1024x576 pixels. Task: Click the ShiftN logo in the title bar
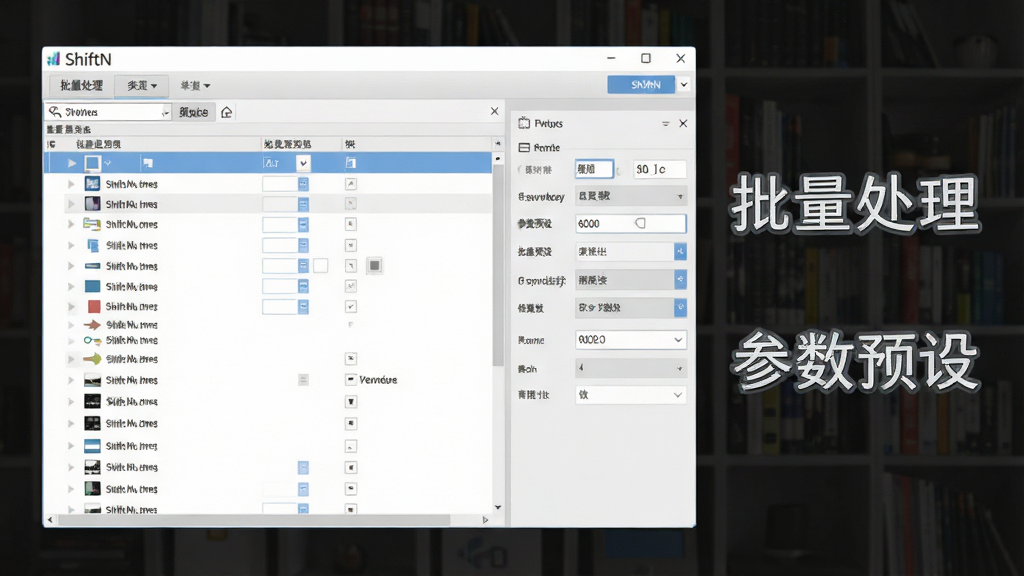54,59
